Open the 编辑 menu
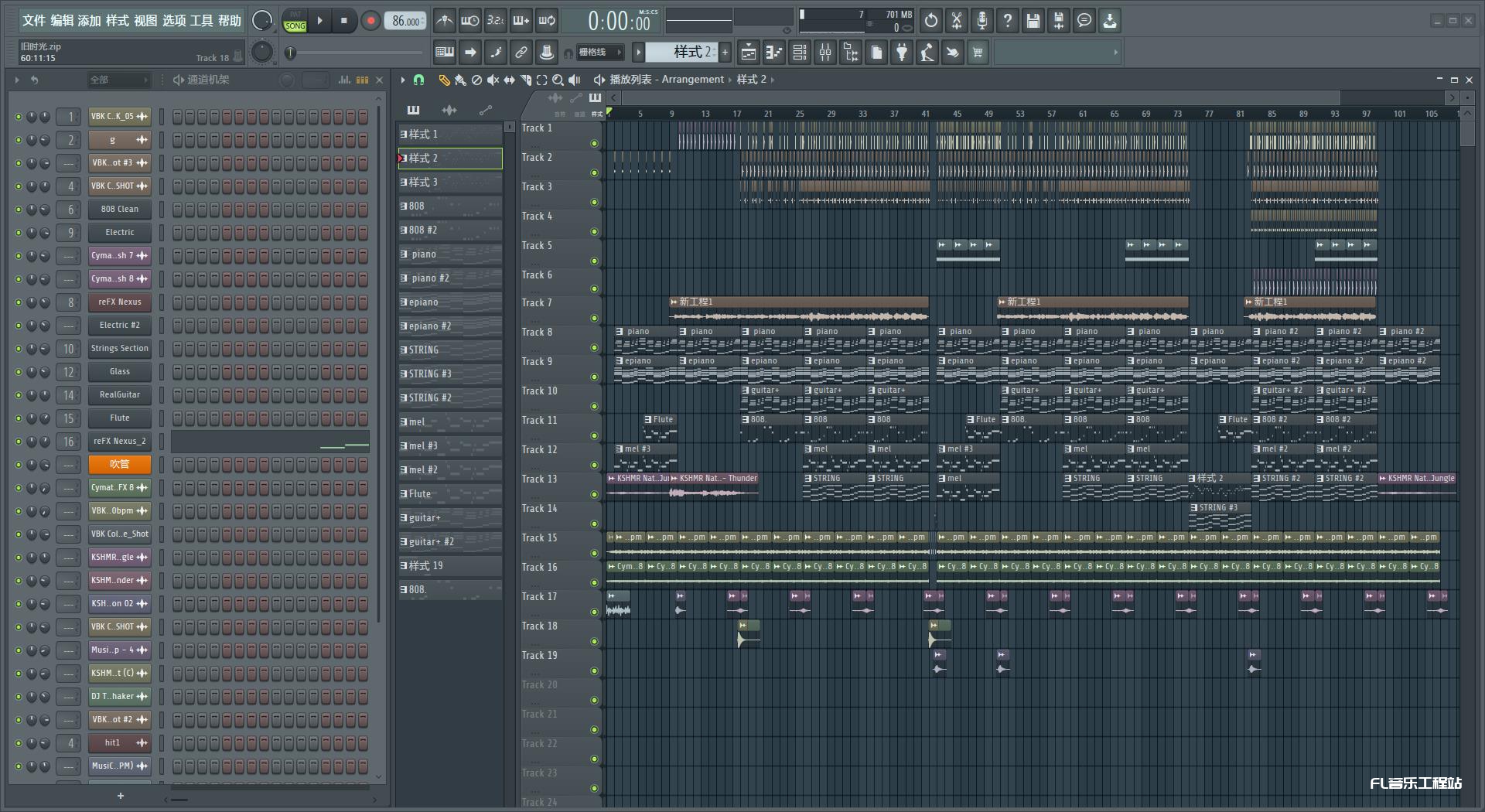 pos(62,21)
